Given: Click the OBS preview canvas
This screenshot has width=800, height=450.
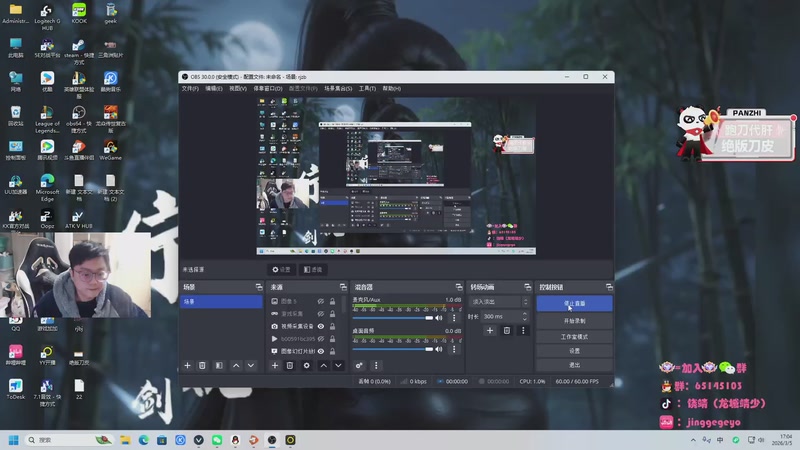Looking at the screenshot, I should [396, 176].
